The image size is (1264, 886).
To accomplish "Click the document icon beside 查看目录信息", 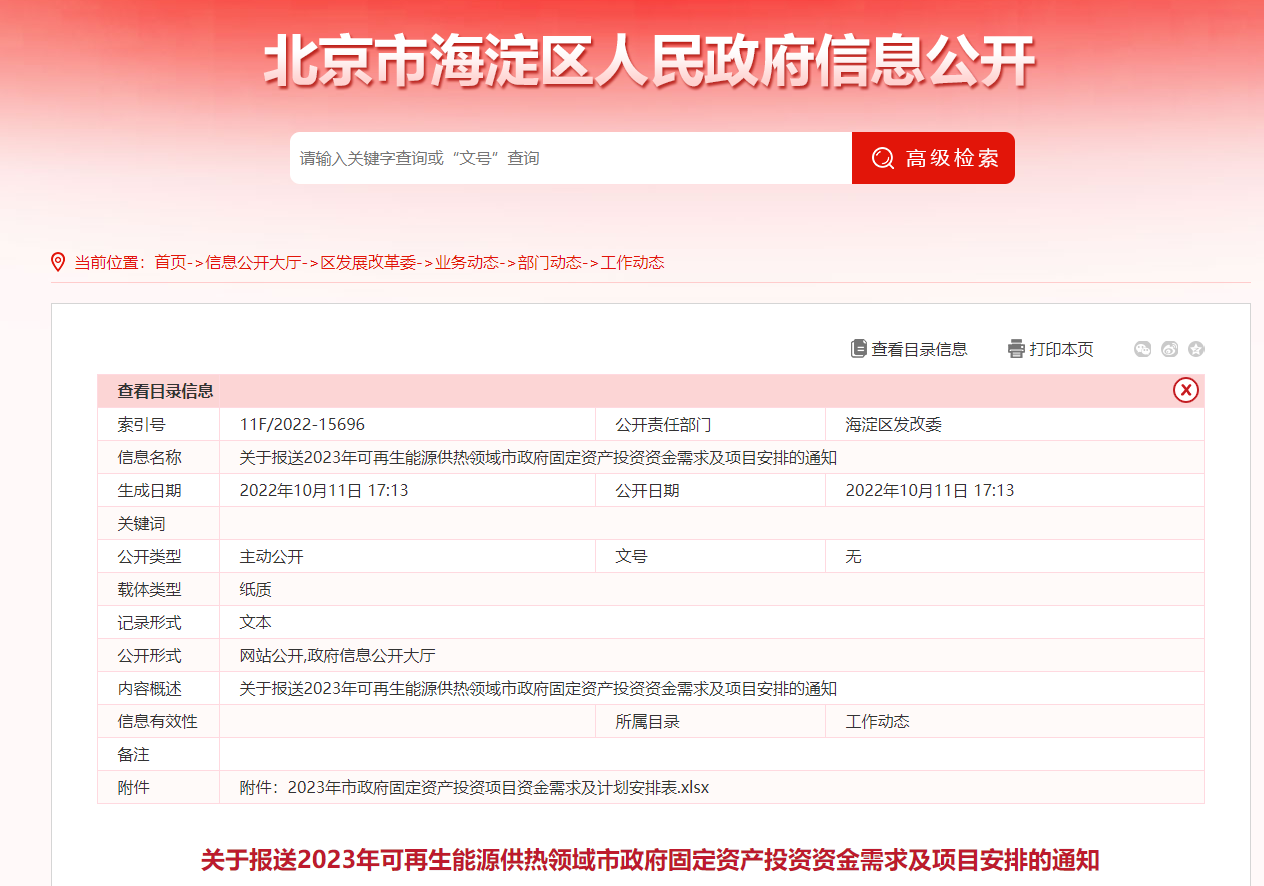I will click(x=857, y=348).
